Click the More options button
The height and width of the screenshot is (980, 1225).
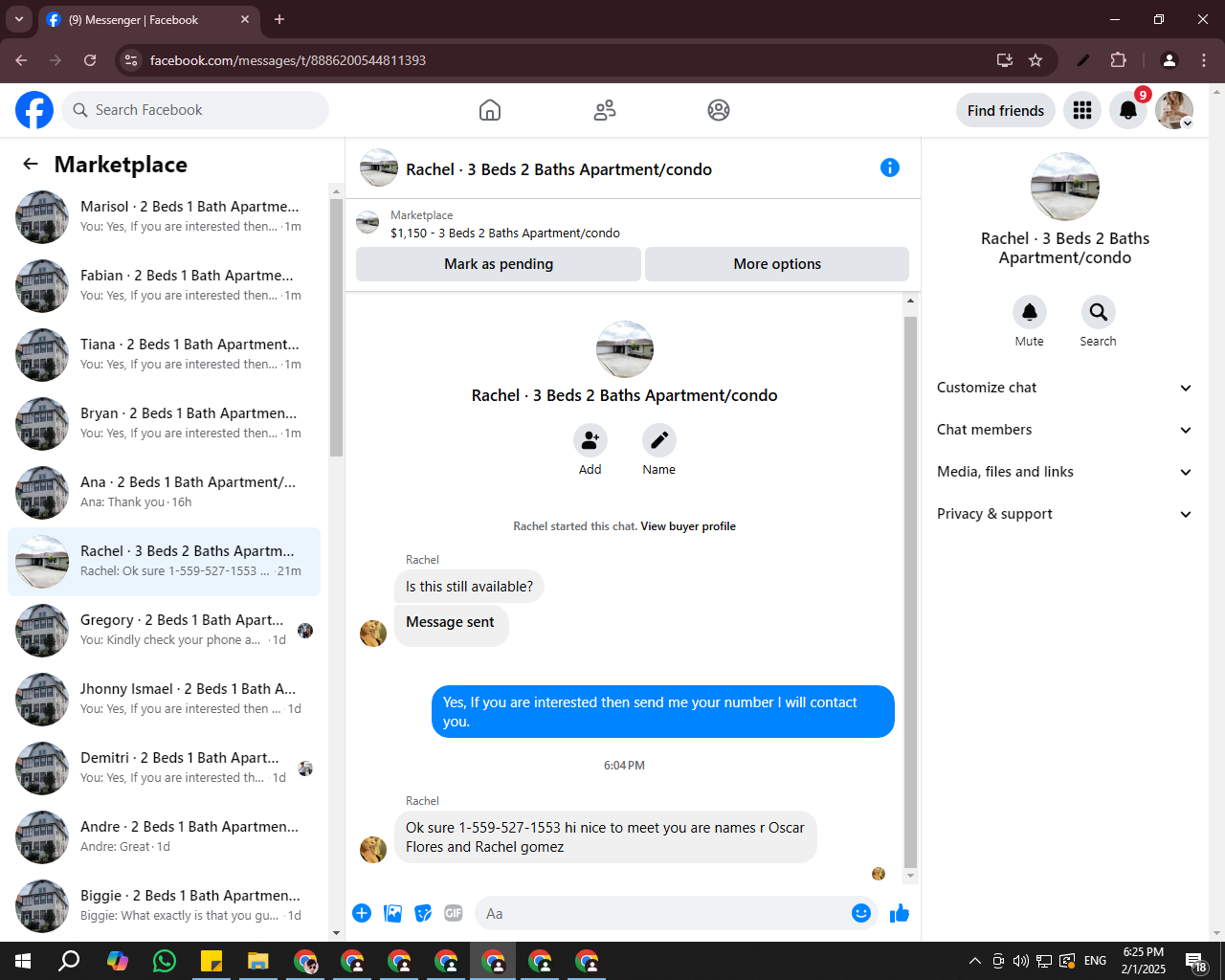pyautogui.click(x=777, y=264)
